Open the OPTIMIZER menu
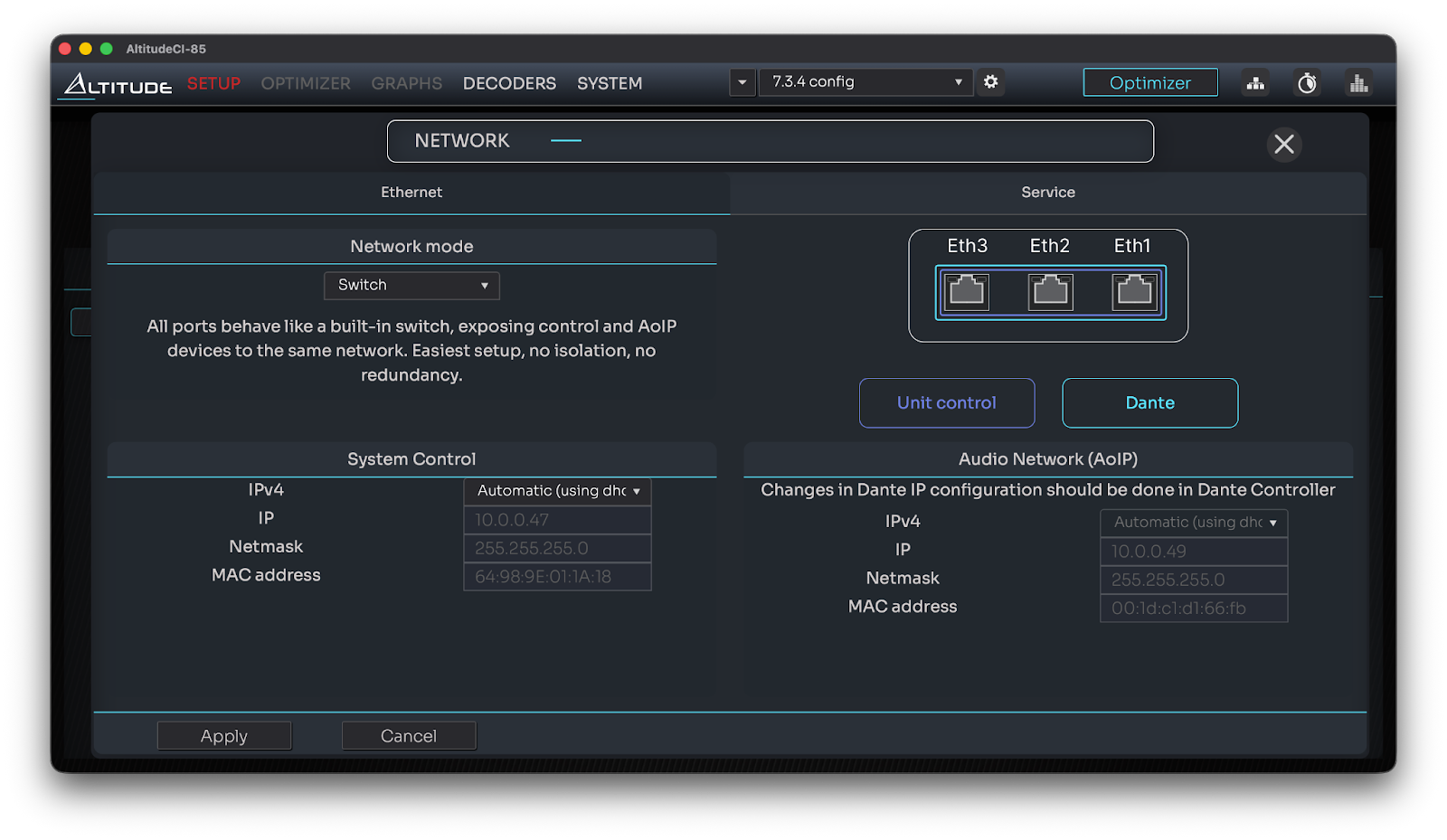The width and height of the screenshot is (1447, 840). pyautogui.click(x=306, y=83)
